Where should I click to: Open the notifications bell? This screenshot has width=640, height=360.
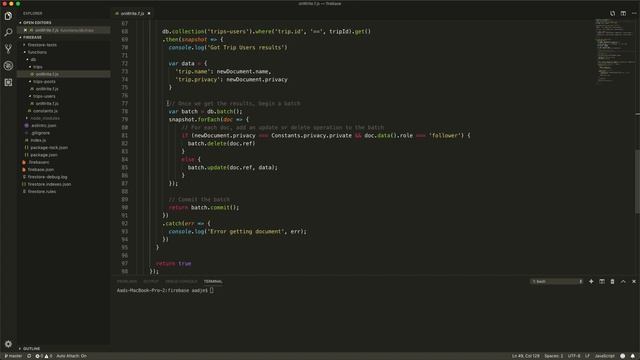coord(633,356)
